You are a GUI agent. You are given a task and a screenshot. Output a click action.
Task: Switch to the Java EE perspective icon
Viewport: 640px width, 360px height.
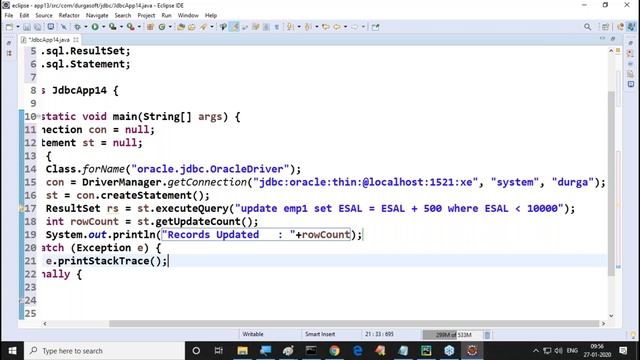(620, 27)
